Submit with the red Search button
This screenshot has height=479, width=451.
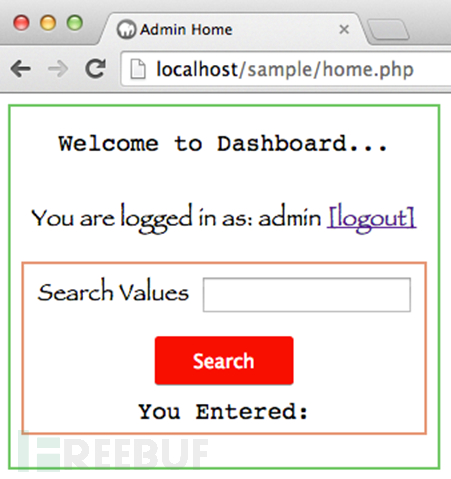click(224, 361)
